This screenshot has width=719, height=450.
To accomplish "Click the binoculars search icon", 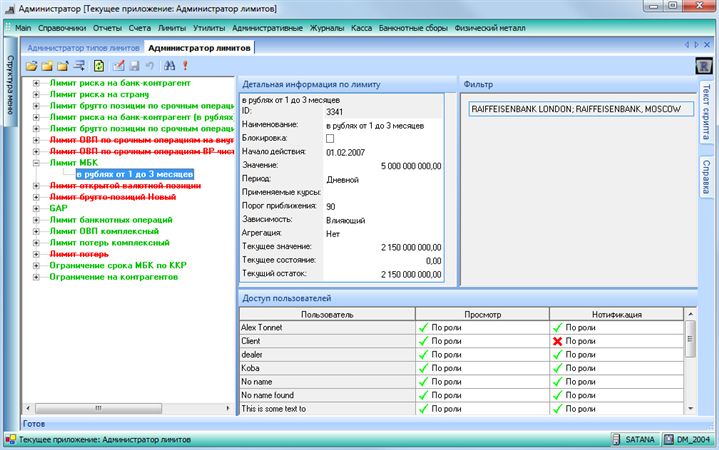I will (x=169, y=66).
